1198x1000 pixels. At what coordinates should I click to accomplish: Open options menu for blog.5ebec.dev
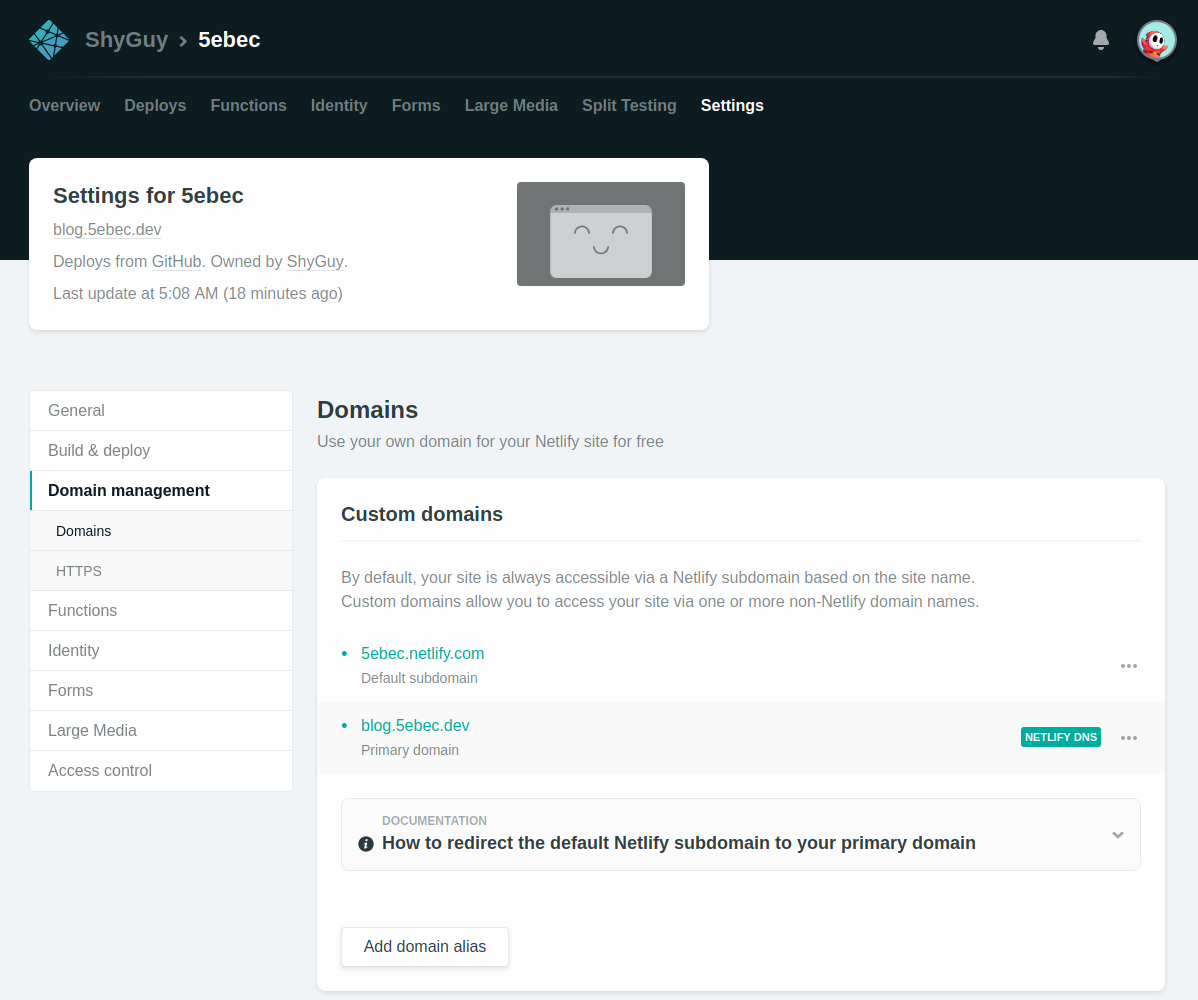point(1128,738)
